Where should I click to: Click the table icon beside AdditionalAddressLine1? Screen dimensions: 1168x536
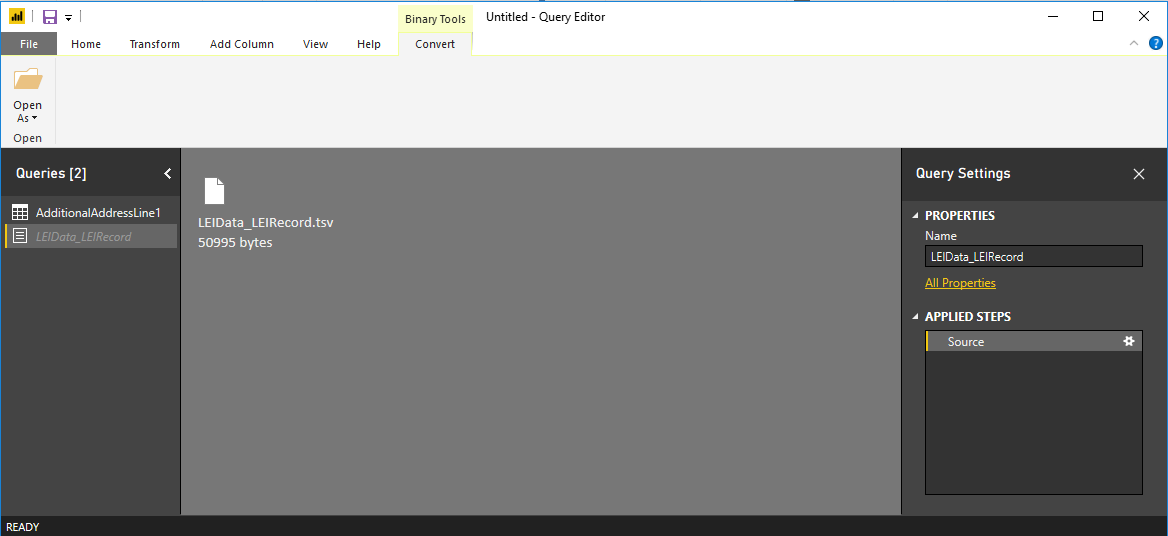(20, 212)
